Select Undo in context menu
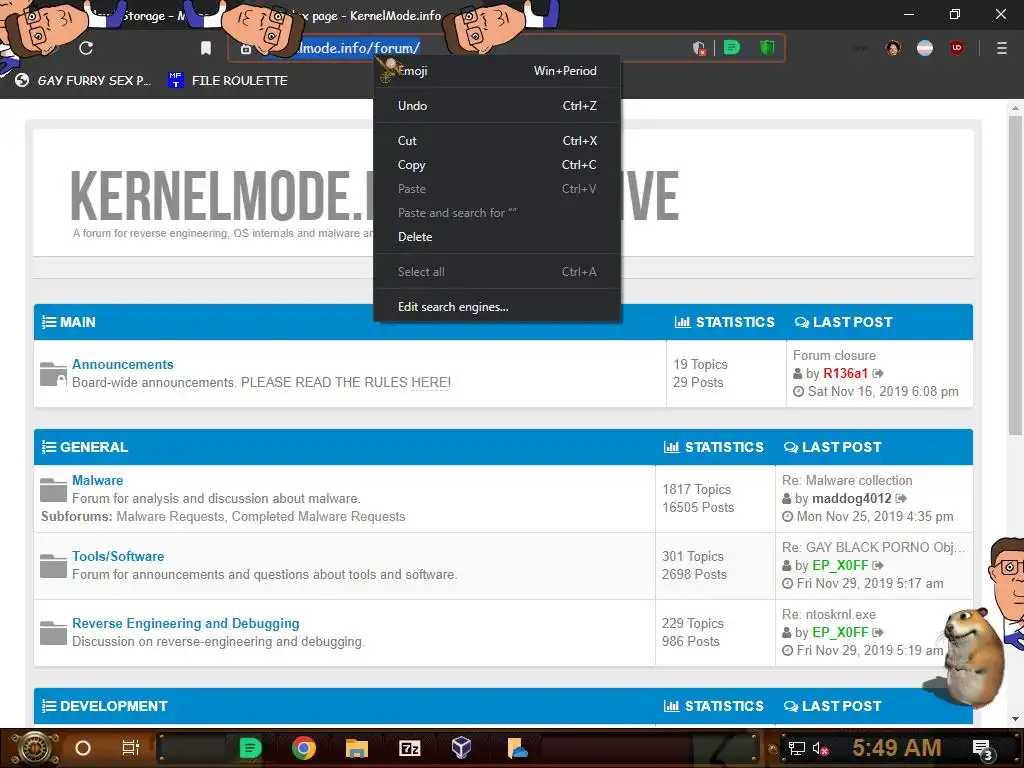This screenshot has height=768, width=1024. click(497, 106)
